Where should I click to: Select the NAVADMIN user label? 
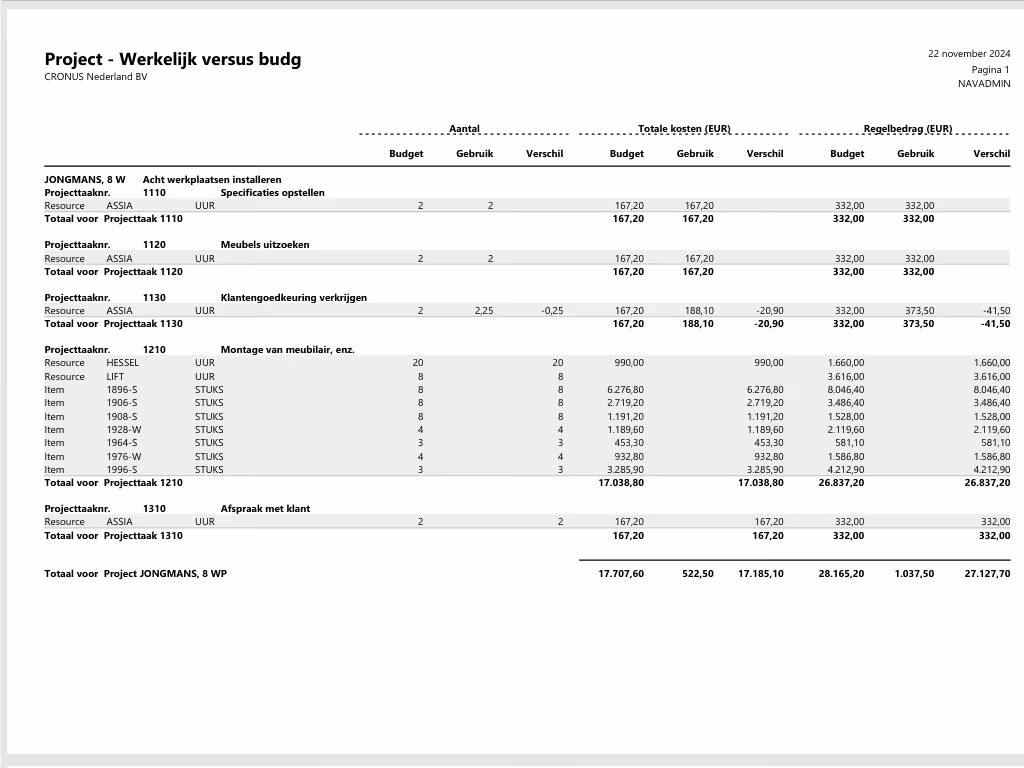tap(984, 84)
